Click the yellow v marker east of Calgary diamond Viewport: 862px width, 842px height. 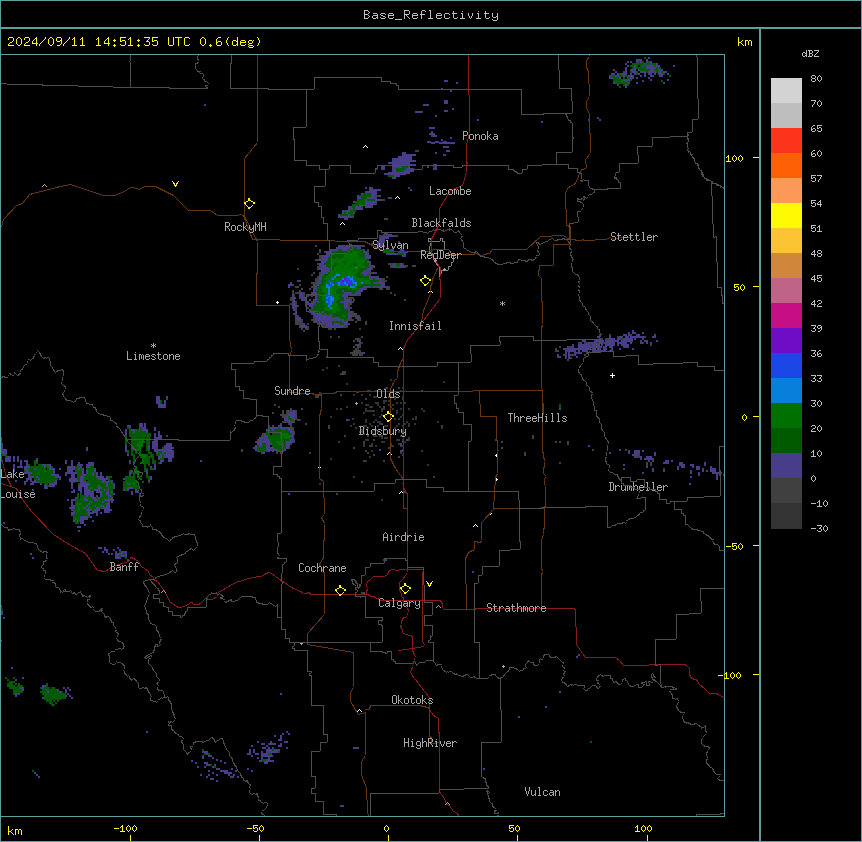pos(429,584)
